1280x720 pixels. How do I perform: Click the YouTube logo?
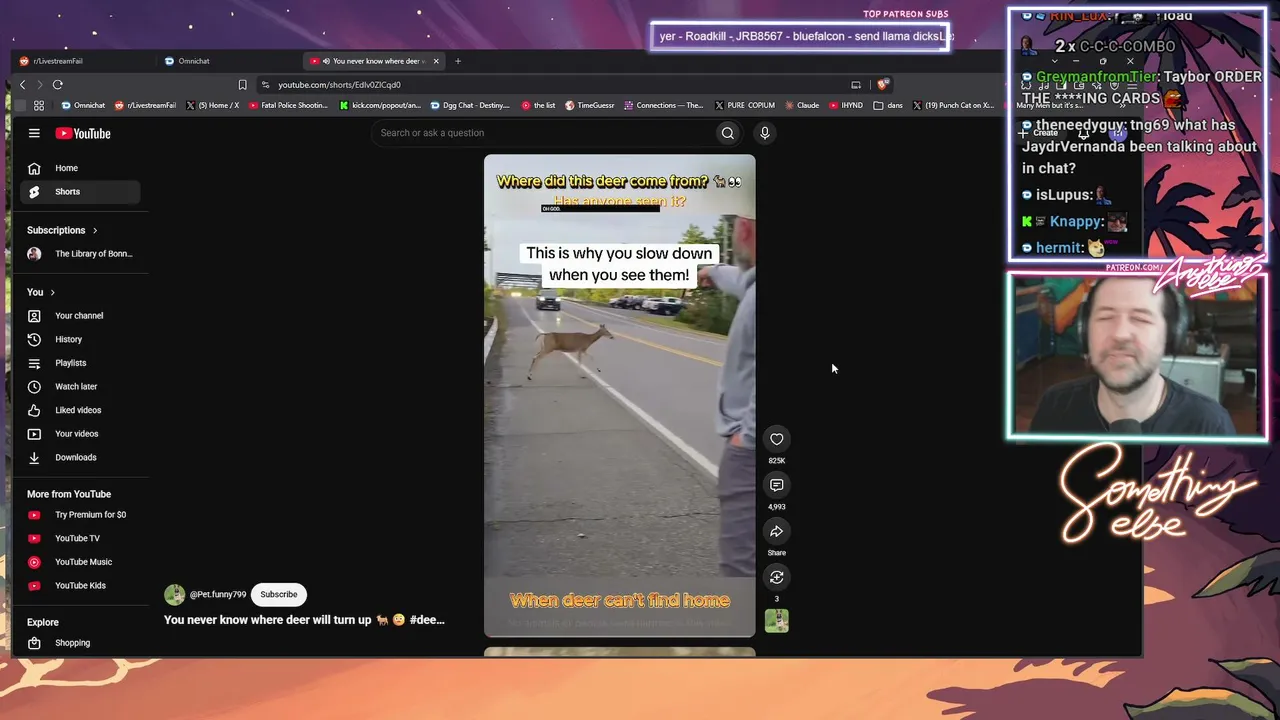tap(83, 133)
